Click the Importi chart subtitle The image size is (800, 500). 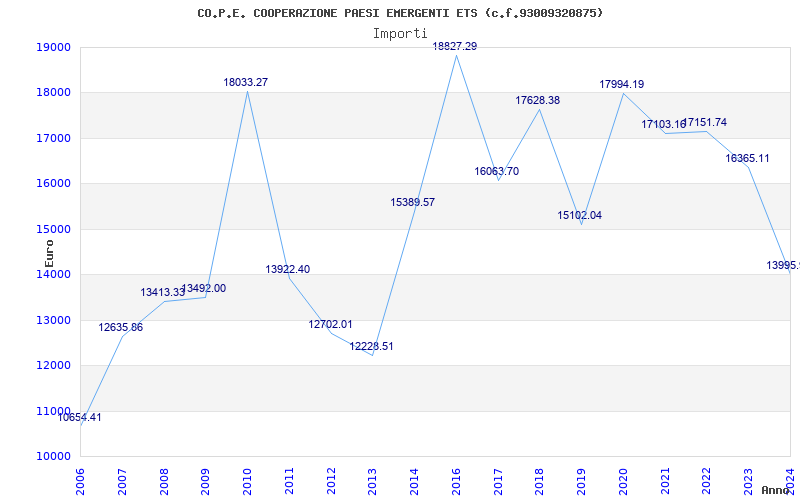[400, 34]
